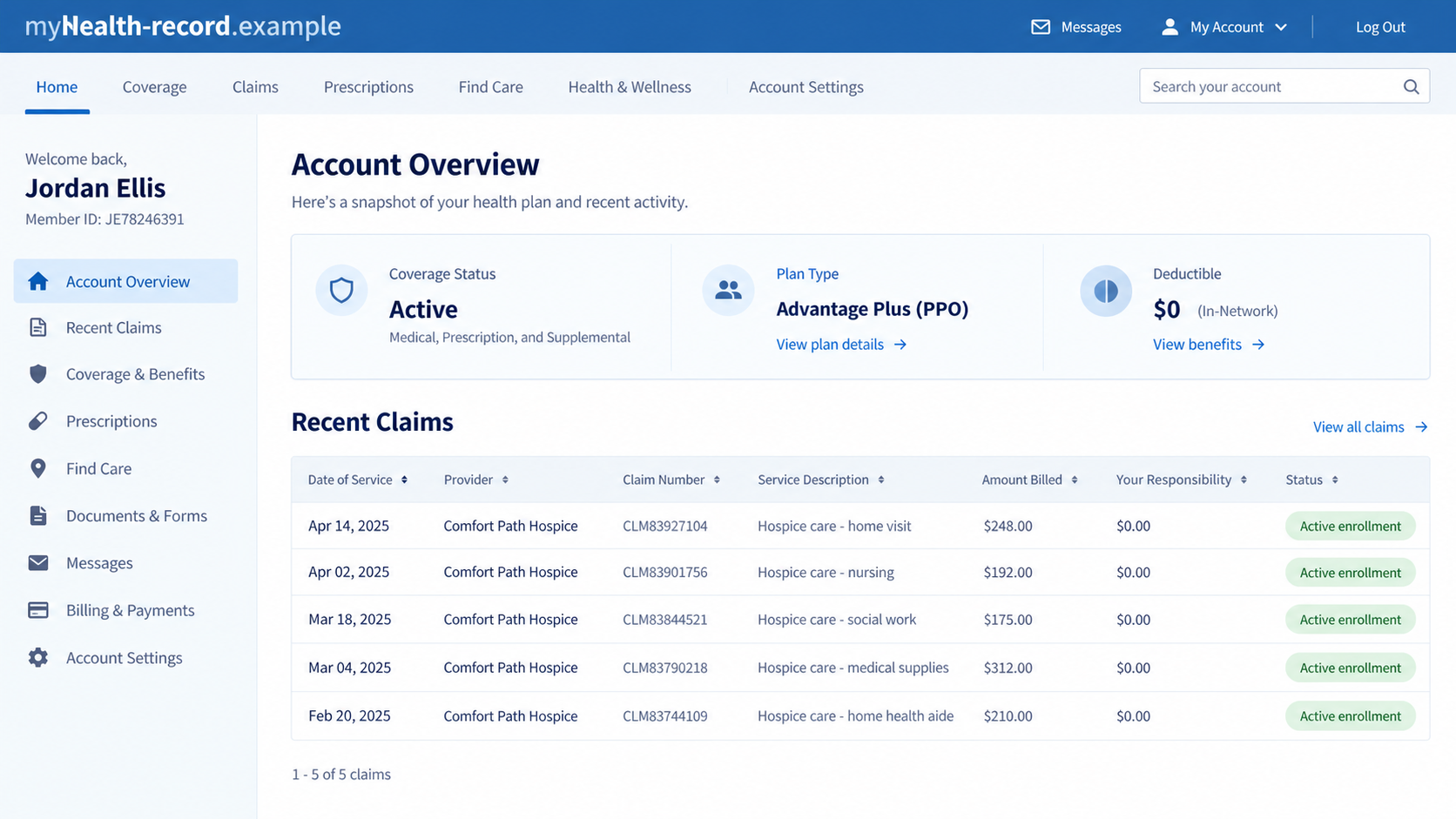Select the $248.00 amount billed
The width and height of the screenshot is (1456, 819).
tap(1008, 526)
